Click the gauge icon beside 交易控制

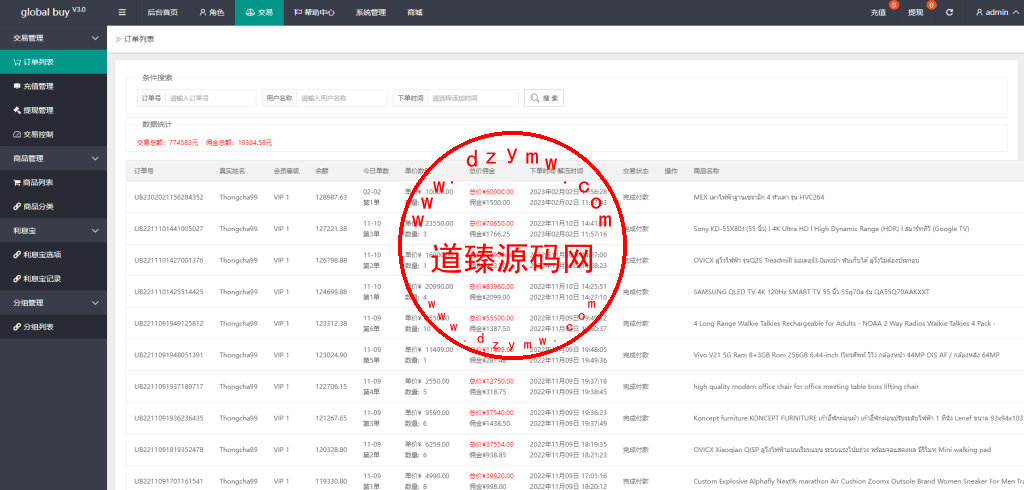[x=17, y=135]
